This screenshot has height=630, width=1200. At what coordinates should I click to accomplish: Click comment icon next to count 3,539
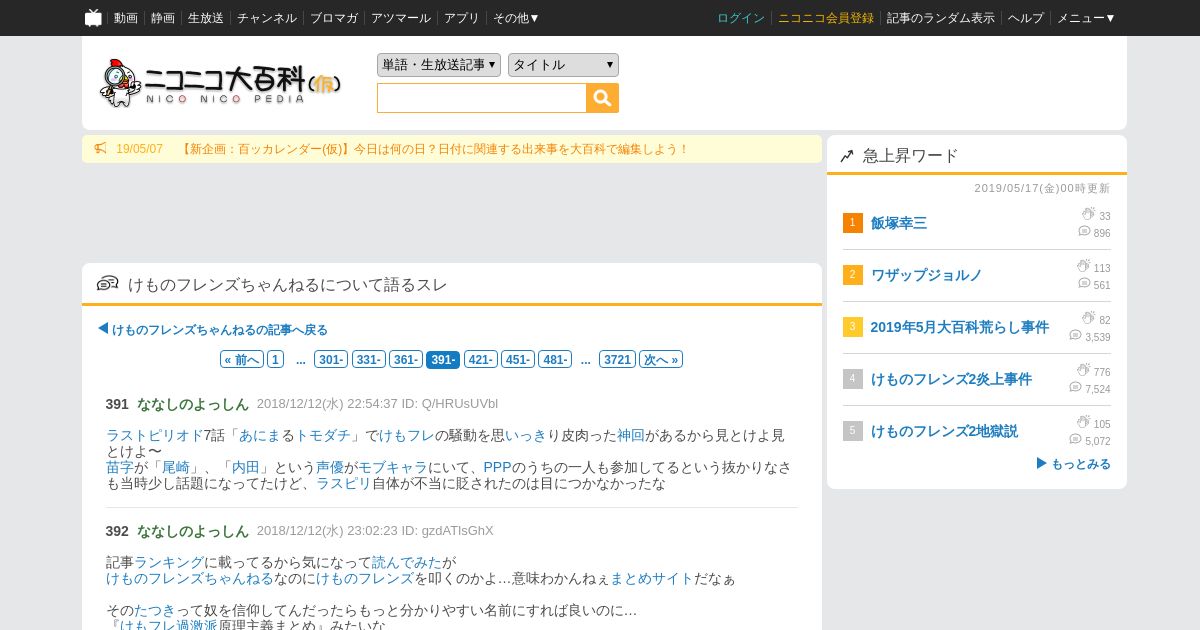click(x=1075, y=335)
